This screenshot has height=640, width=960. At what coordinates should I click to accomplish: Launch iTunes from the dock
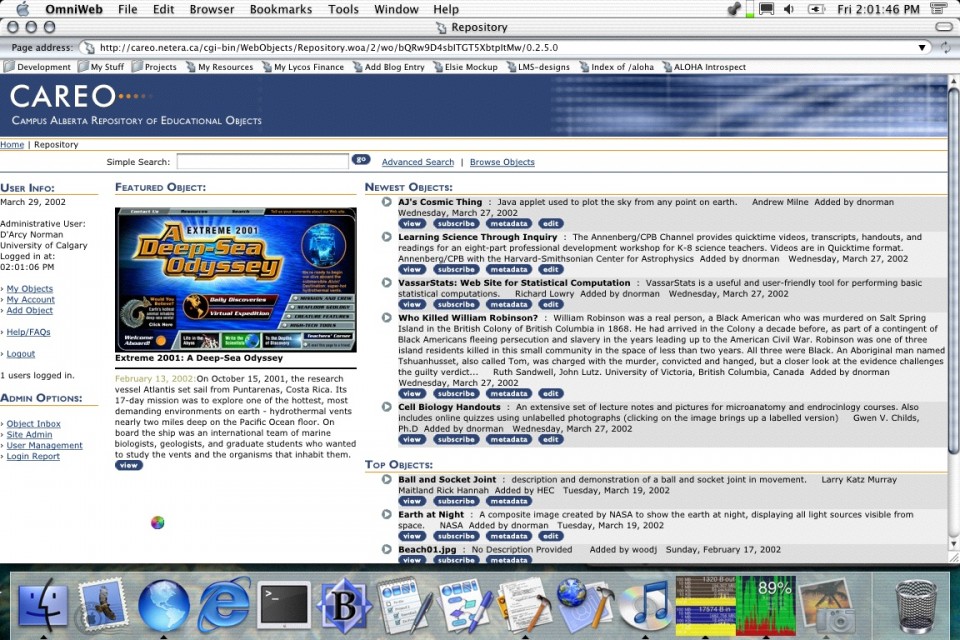tap(643, 606)
